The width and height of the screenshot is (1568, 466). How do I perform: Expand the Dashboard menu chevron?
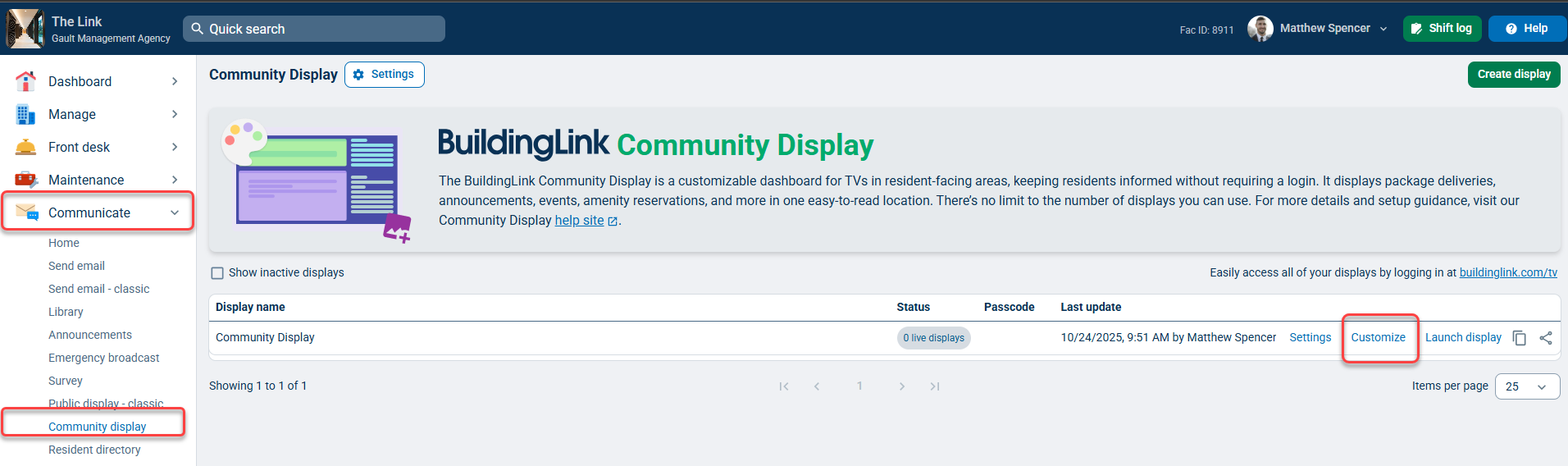click(175, 81)
